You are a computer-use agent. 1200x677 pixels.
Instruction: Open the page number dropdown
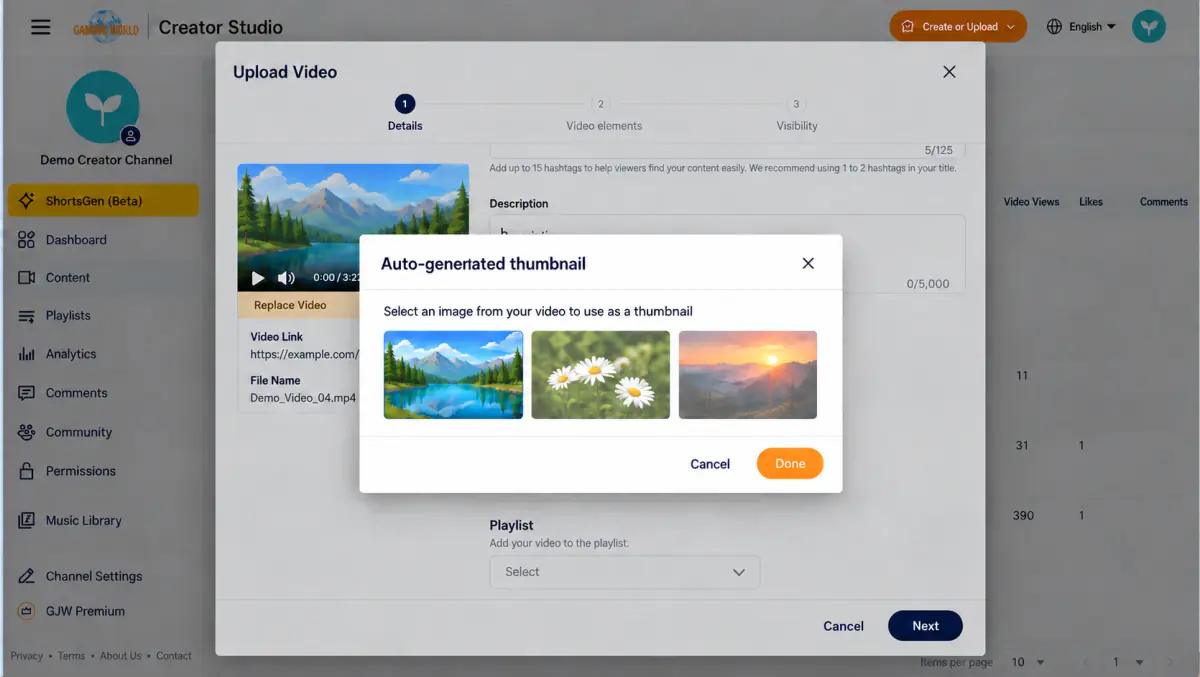[x=1129, y=662]
